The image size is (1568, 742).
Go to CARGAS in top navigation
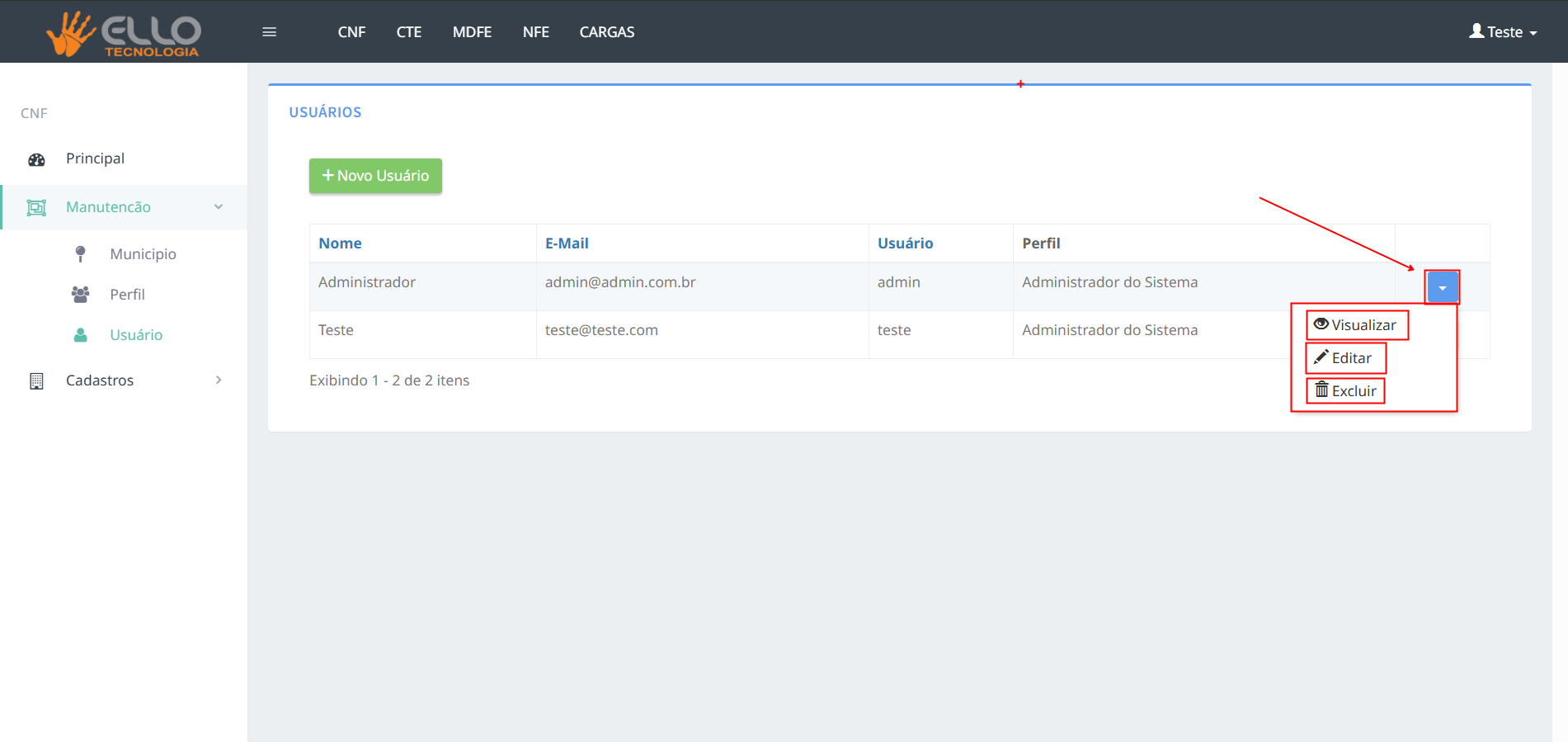606,32
